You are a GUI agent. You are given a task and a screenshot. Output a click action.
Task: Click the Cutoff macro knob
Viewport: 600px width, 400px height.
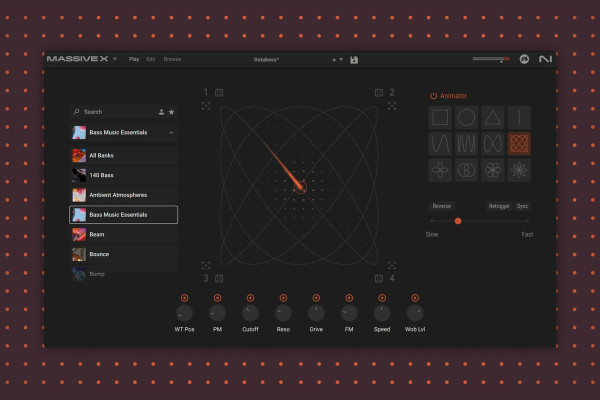pos(250,313)
